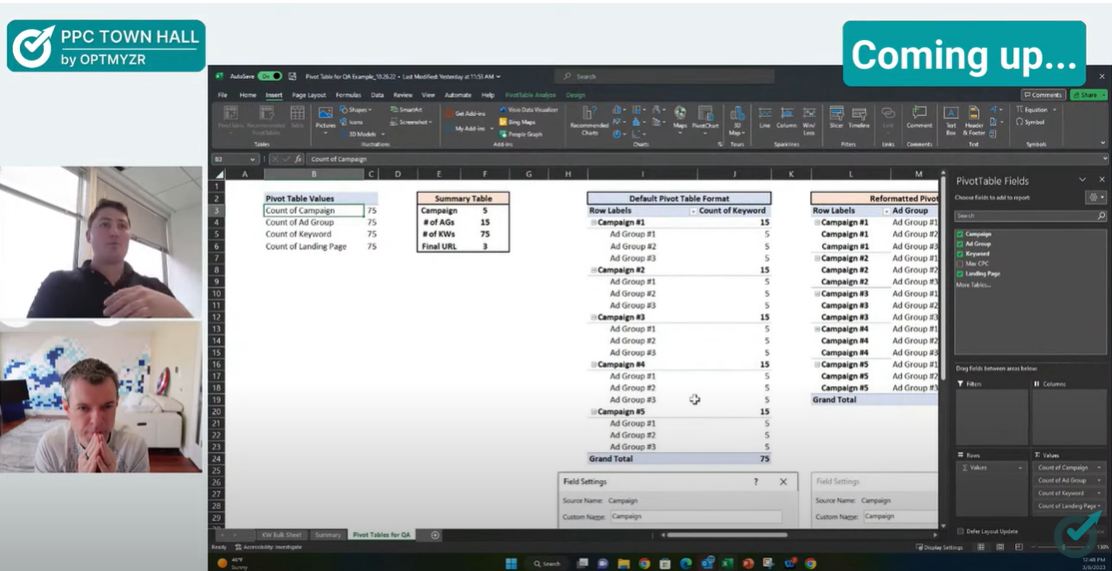Open Row Labels filter dropdown in column I

[693, 211]
